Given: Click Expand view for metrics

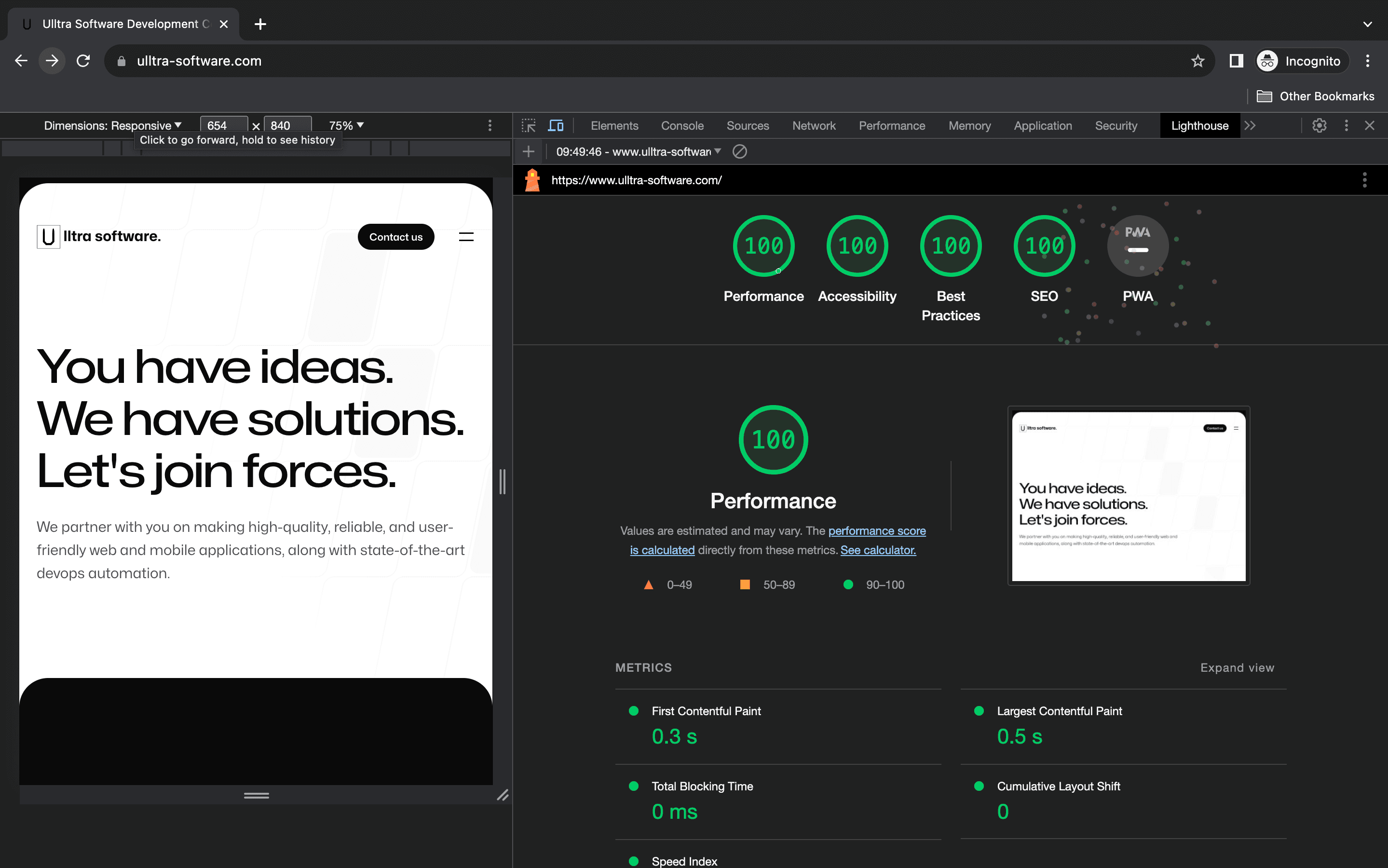Looking at the screenshot, I should (1237, 668).
